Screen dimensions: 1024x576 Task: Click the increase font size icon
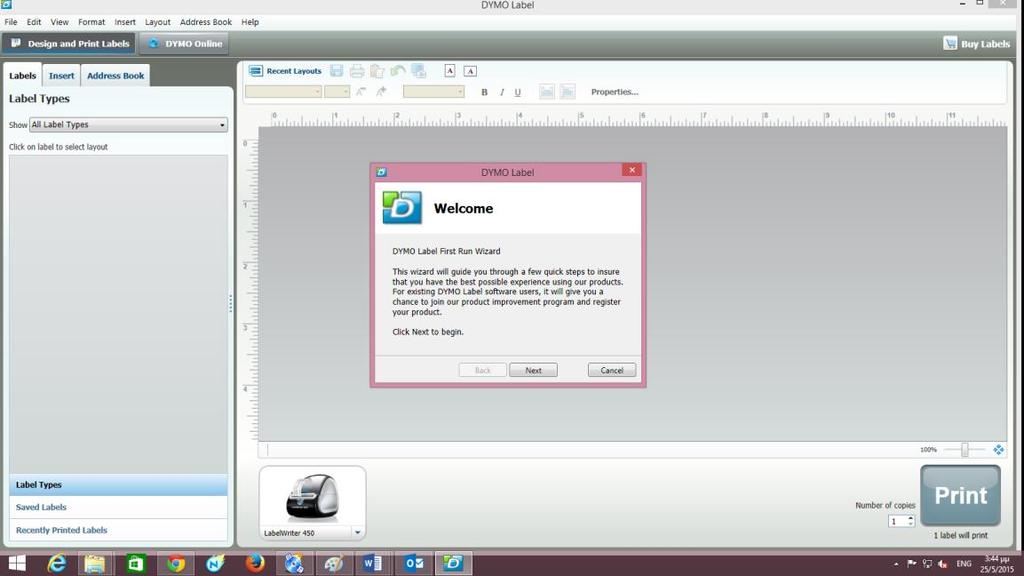381,92
